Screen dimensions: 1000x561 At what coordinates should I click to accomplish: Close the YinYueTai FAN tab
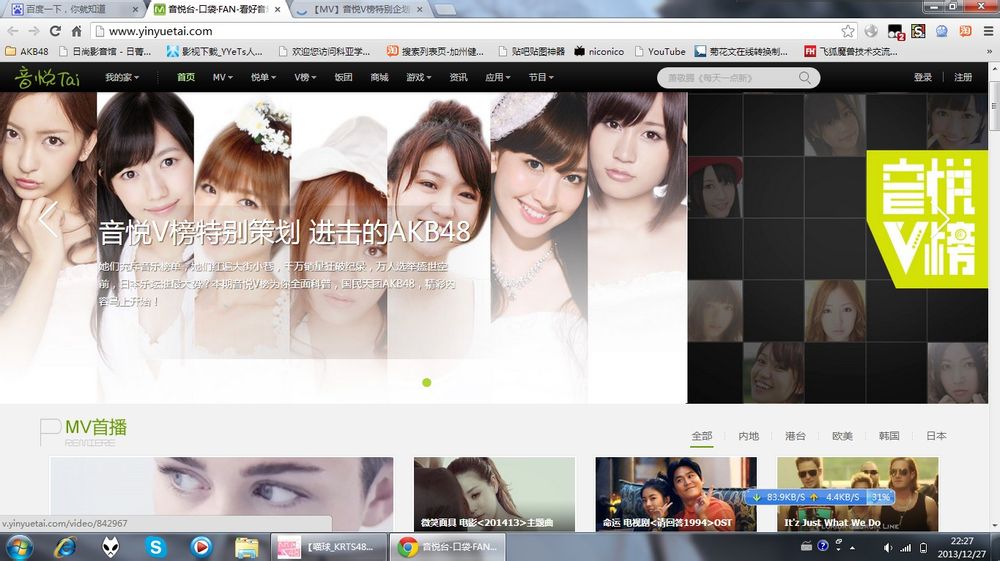[277, 10]
